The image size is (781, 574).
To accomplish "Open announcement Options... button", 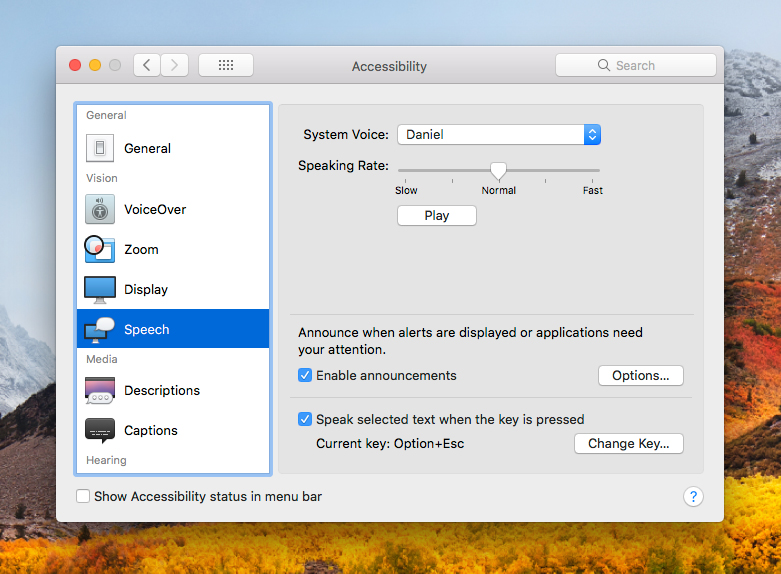I will [x=641, y=375].
